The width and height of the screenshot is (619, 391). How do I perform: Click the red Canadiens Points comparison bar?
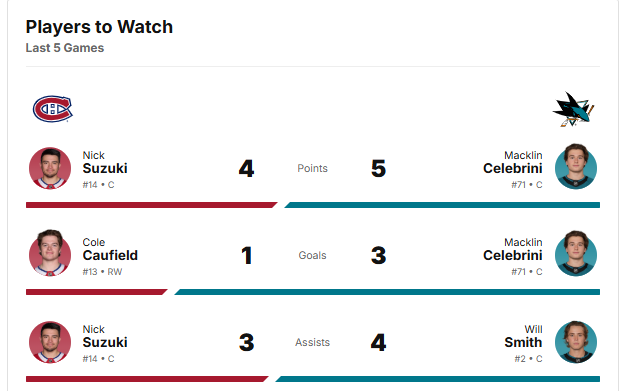pyautogui.click(x=152, y=205)
